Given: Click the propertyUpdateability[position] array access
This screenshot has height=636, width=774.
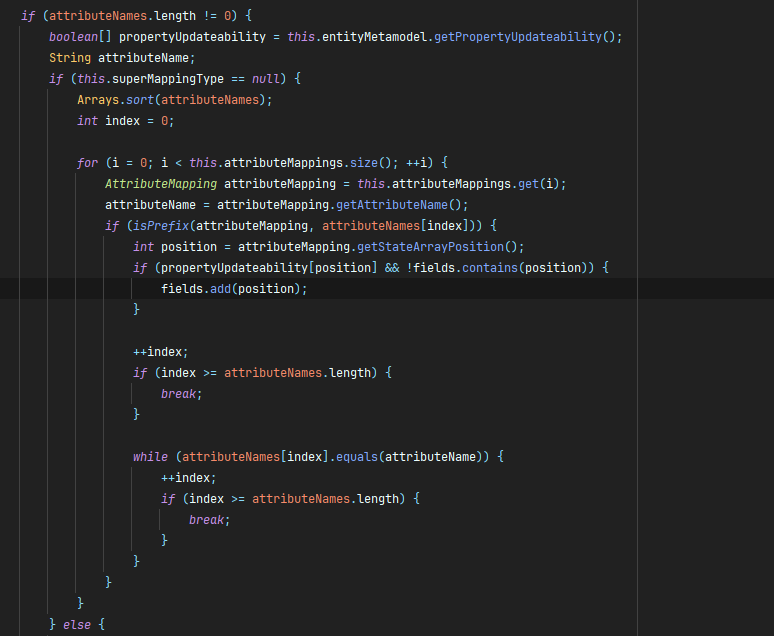Looking at the screenshot, I should coord(269,268).
